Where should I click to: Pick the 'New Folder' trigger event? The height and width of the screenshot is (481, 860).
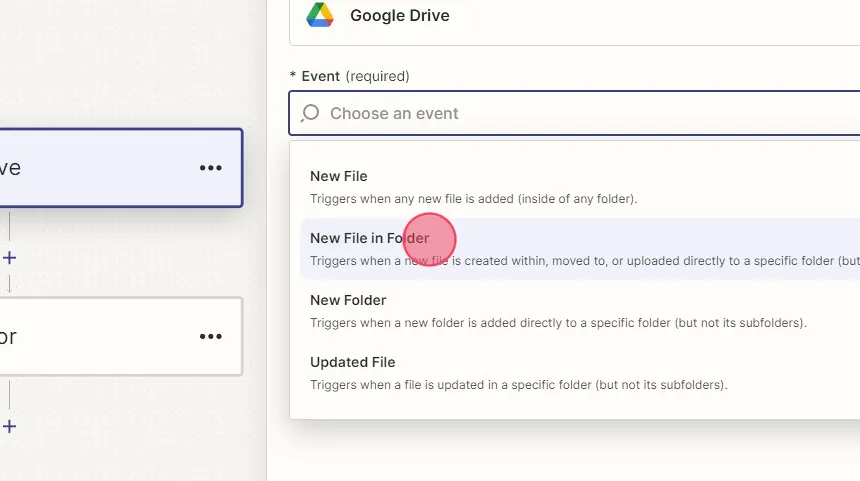tap(580, 311)
